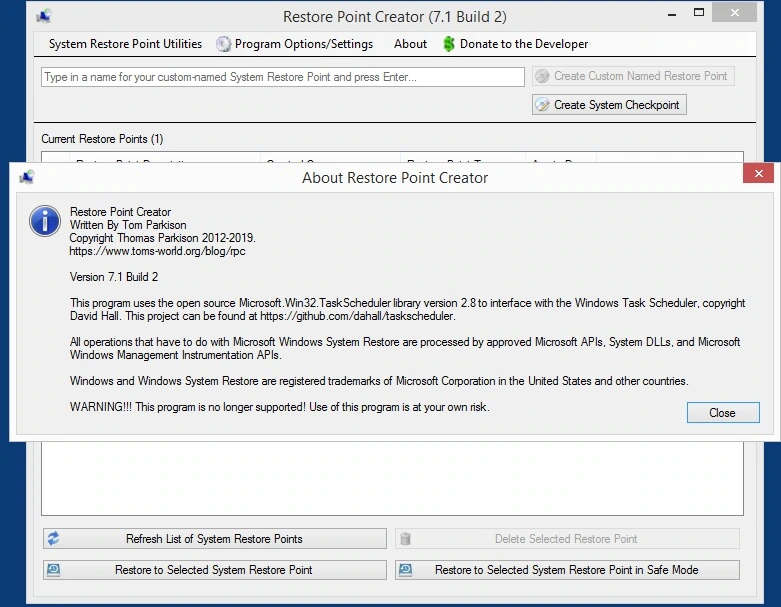The height and width of the screenshot is (607, 781).
Task: Click the Version 7.1 Build 2 text
Action: 114,277
